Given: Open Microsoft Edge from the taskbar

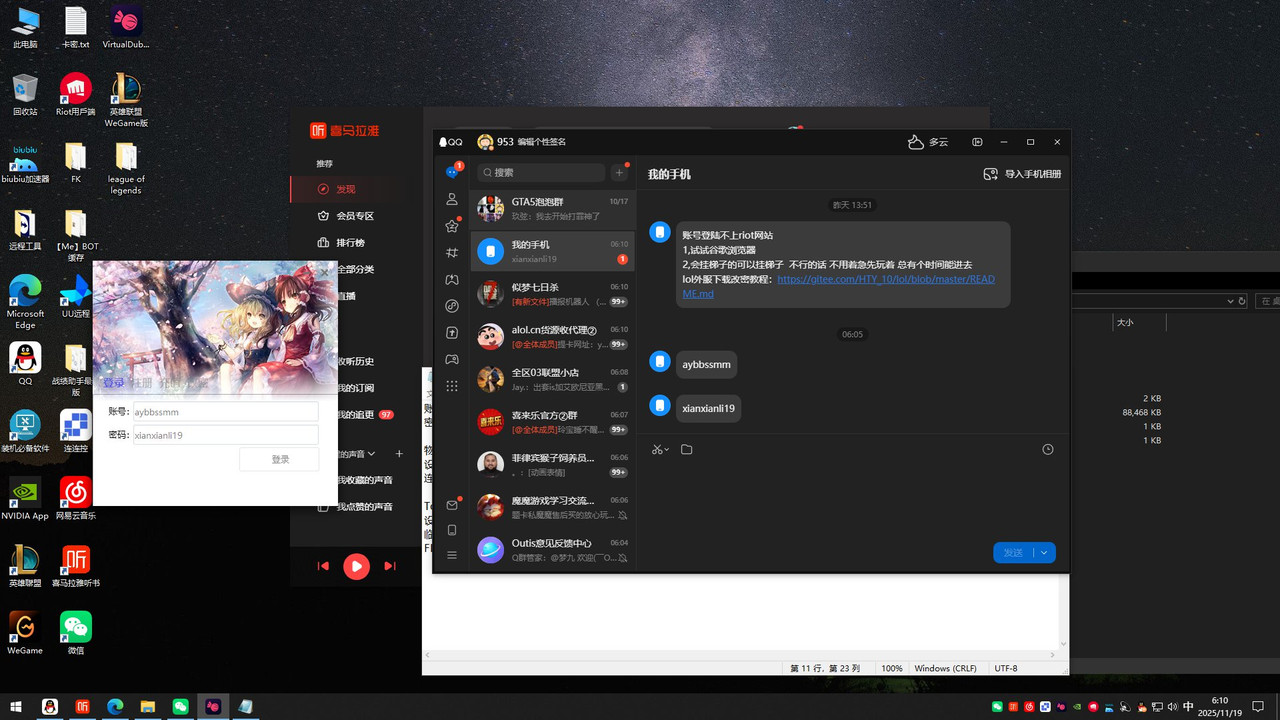Looking at the screenshot, I should click(x=115, y=706).
